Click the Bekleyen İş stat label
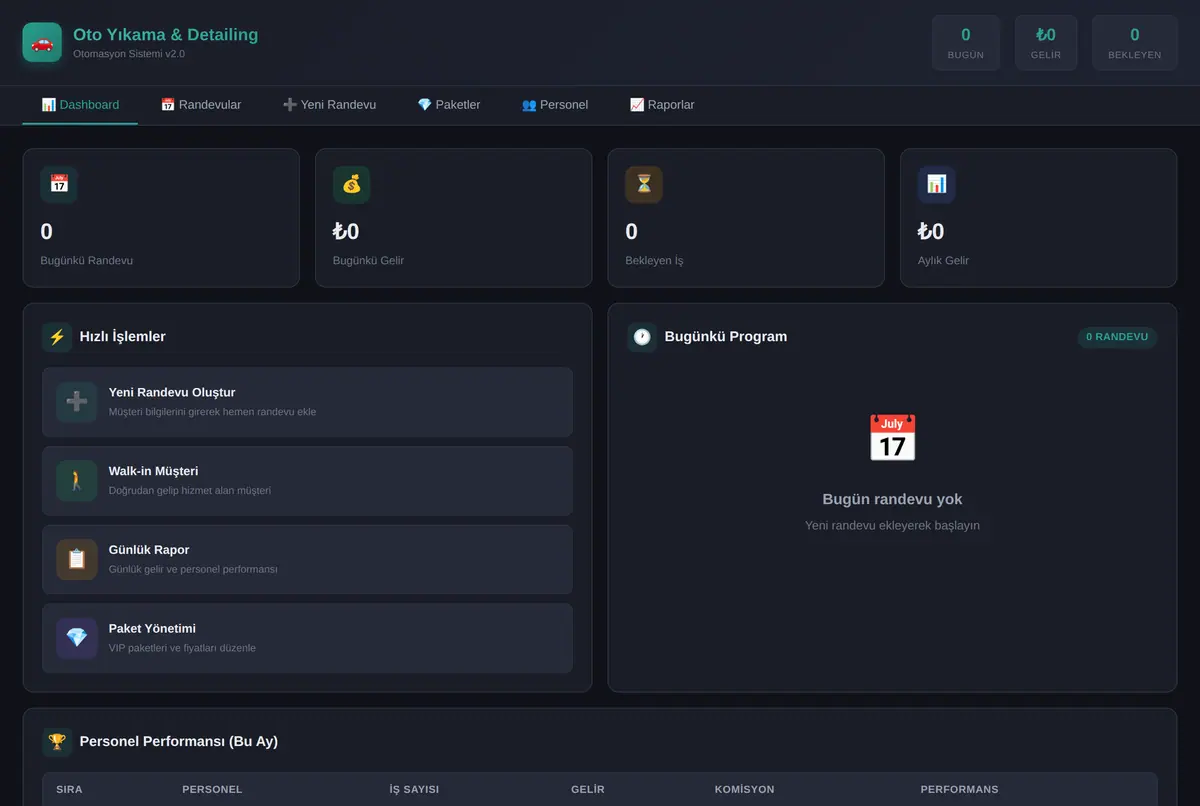The height and width of the screenshot is (806, 1200). pos(655,261)
